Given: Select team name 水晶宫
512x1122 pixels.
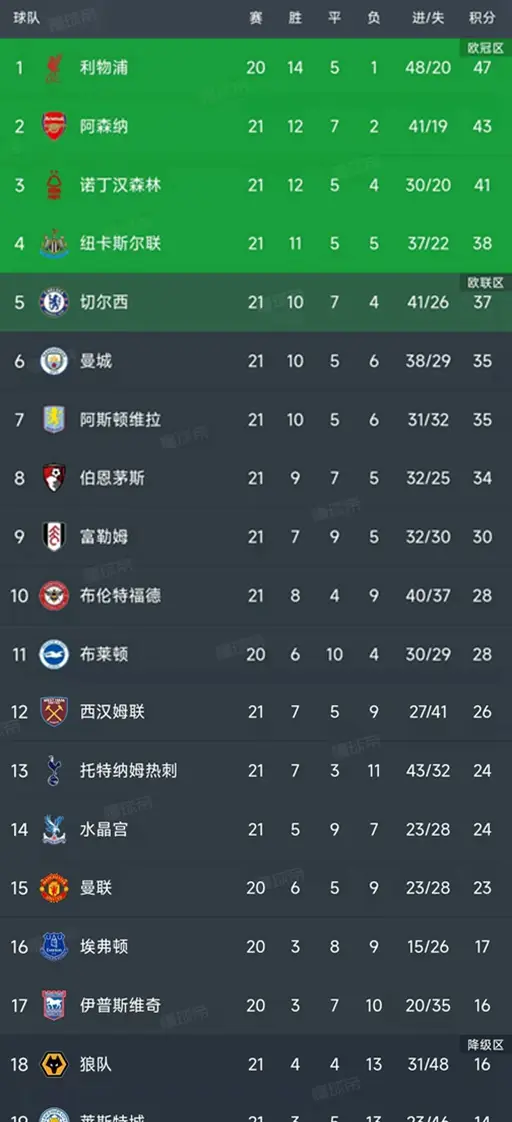Looking at the screenshot, I should tap(104, 830).
